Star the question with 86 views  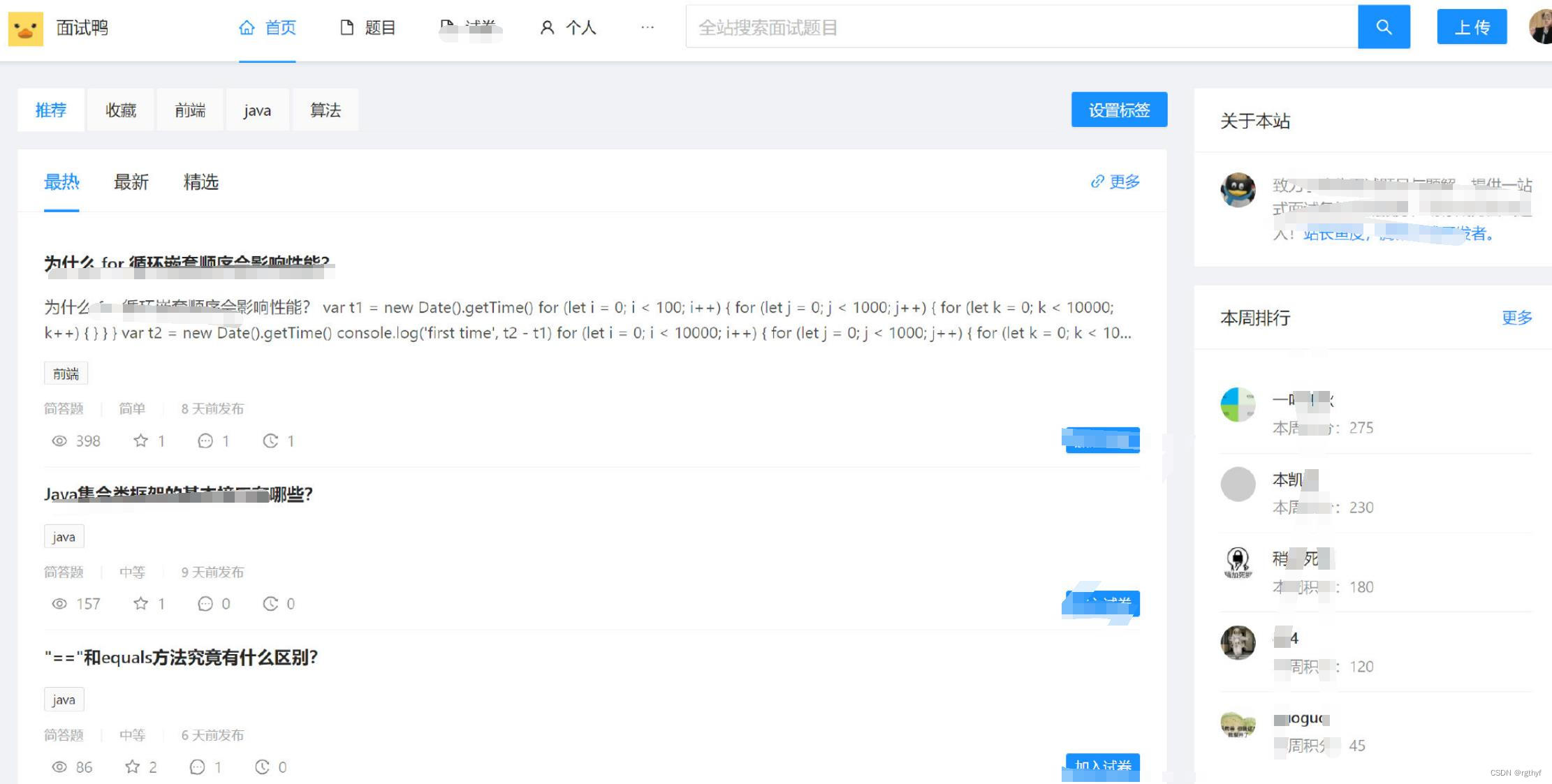pos(132,767)
